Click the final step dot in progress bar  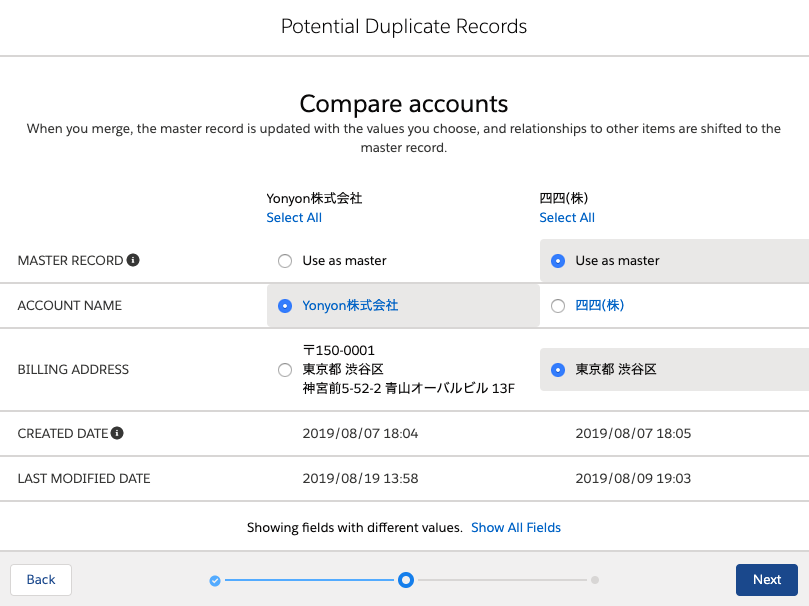(x=595, y=580)
